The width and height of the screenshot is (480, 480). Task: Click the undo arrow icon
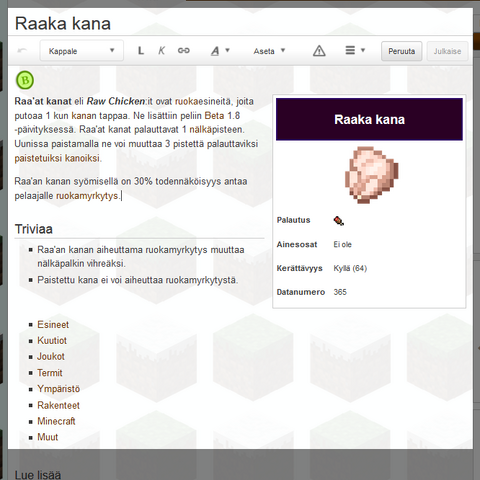click(x=22, y=51)
